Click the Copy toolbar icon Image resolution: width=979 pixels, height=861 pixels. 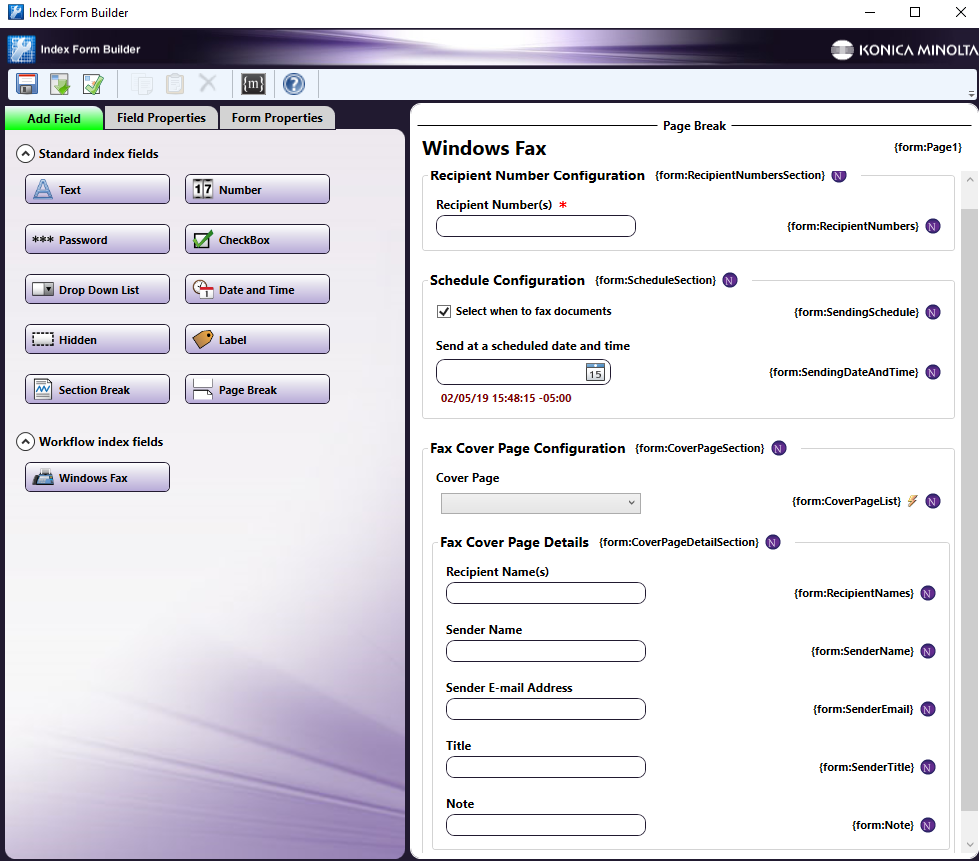[x=142, y=84]
